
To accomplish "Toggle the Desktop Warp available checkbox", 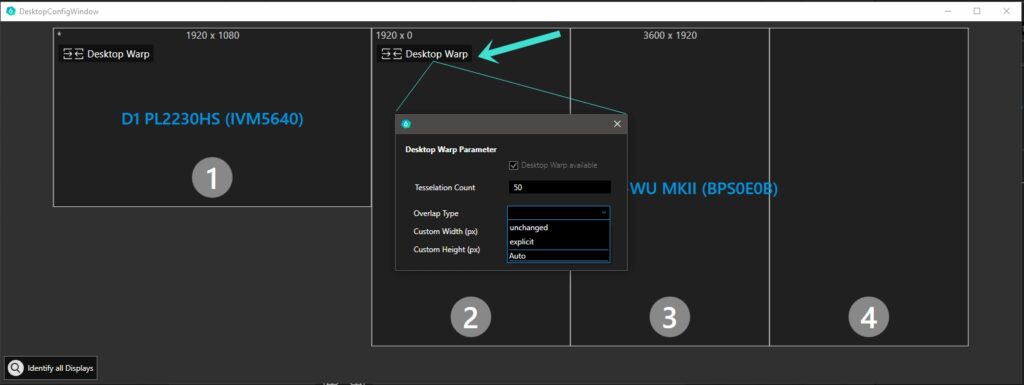I will 513,165.
